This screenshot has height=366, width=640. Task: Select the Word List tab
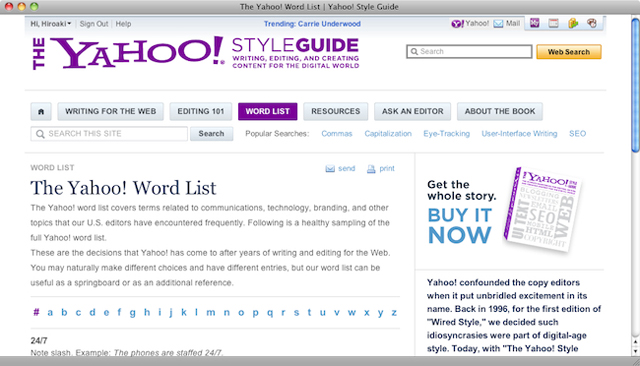click(268, 111)
